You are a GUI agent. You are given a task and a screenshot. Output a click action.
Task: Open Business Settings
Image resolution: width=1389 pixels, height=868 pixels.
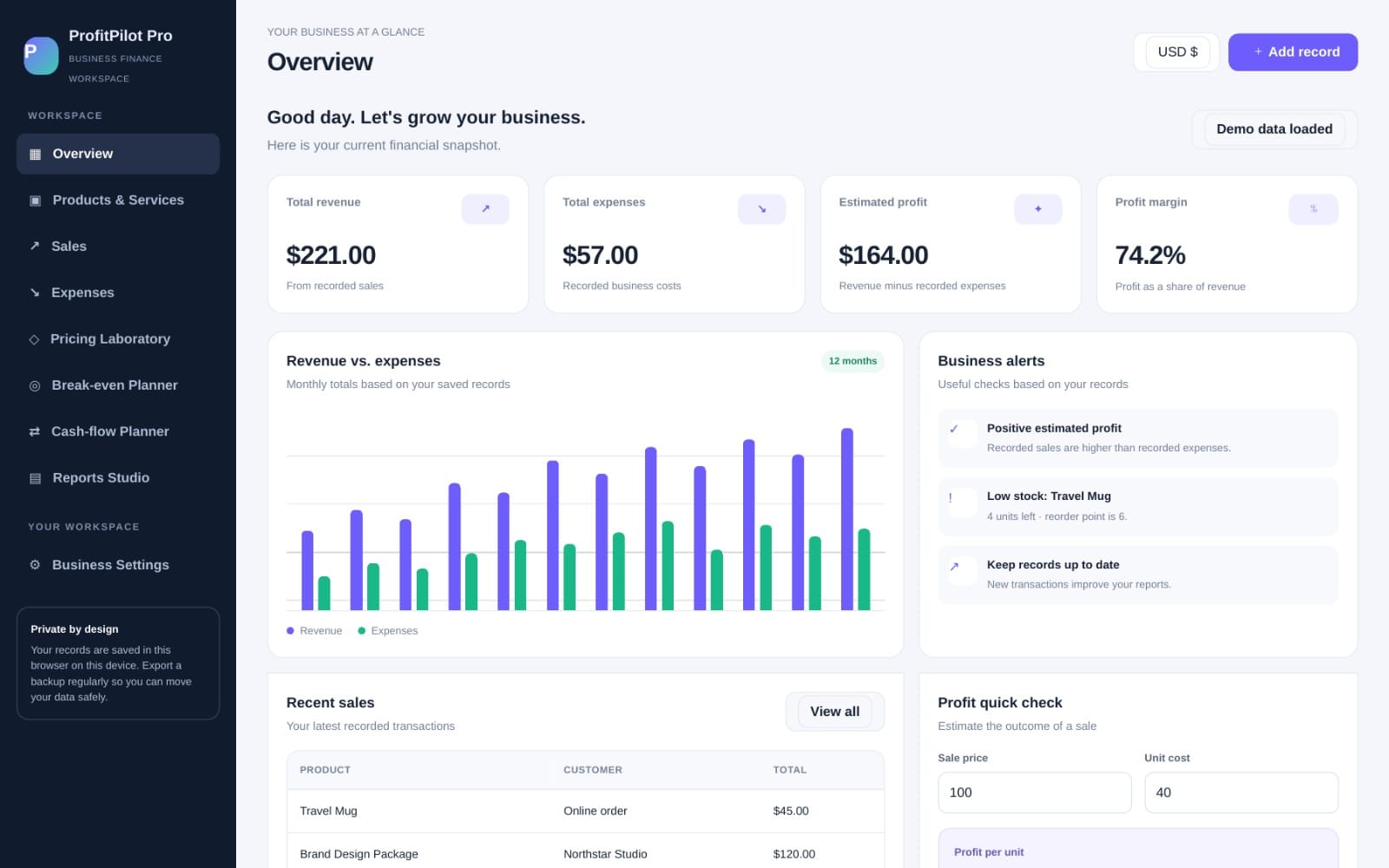tap(118, 565)
